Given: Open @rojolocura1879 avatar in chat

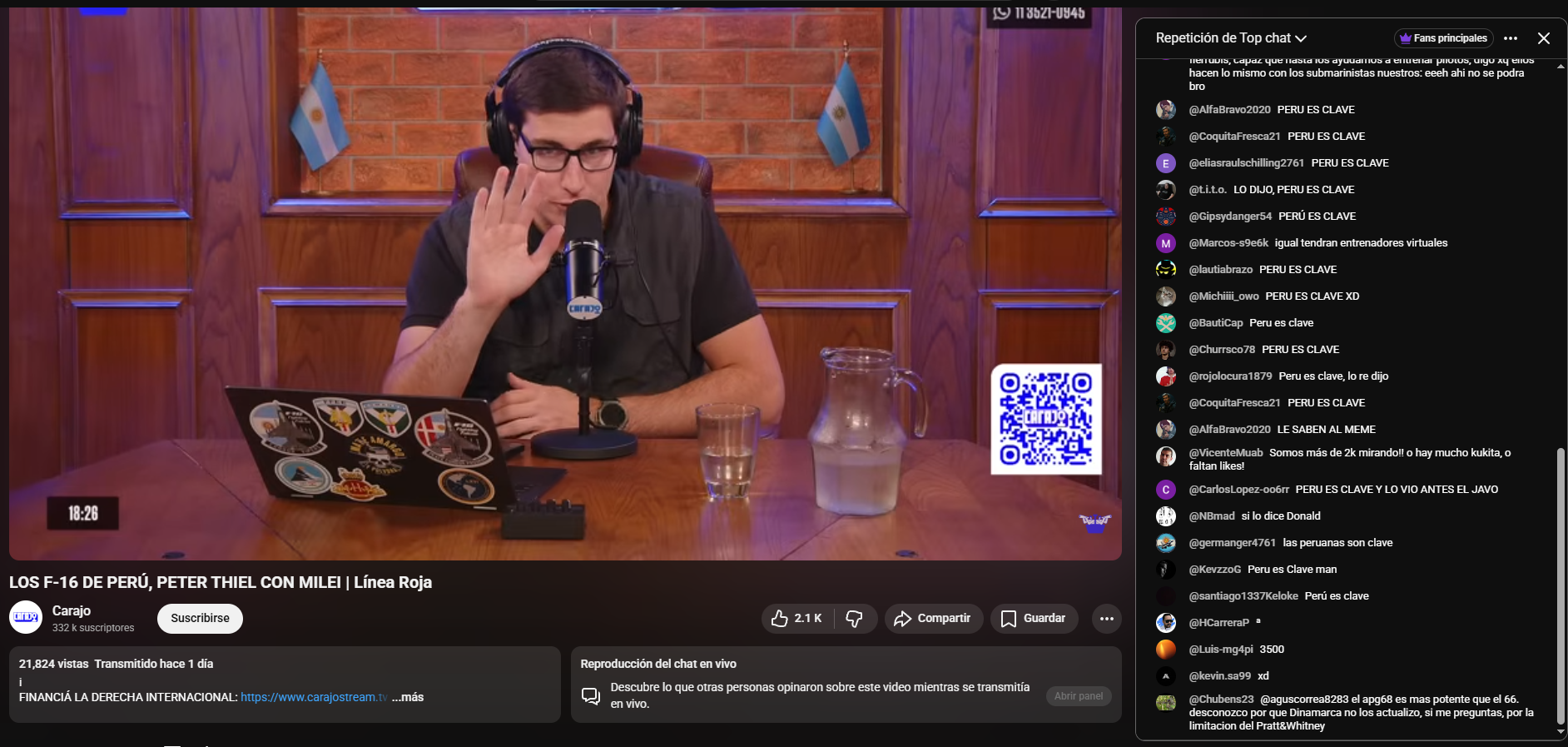Looking at the screenshot, I should click(1166, 376).
